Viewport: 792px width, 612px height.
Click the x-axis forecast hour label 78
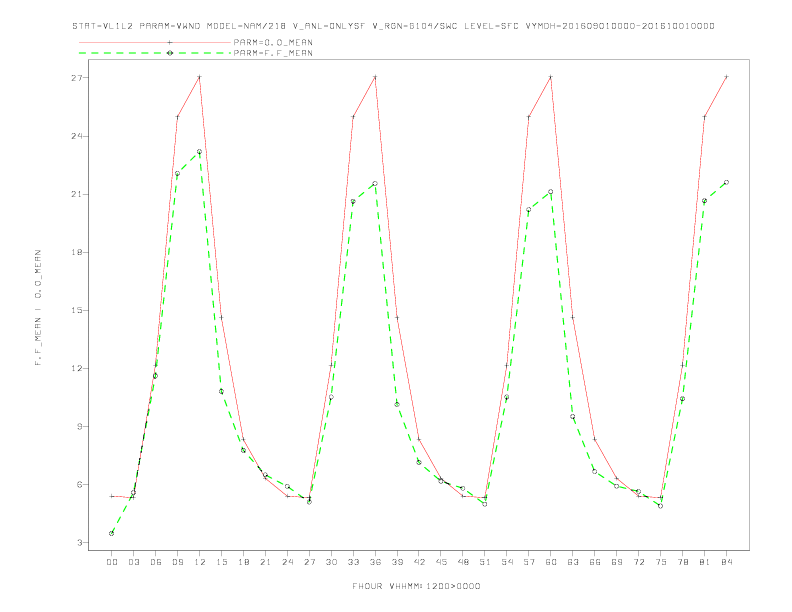click(683, 562)
